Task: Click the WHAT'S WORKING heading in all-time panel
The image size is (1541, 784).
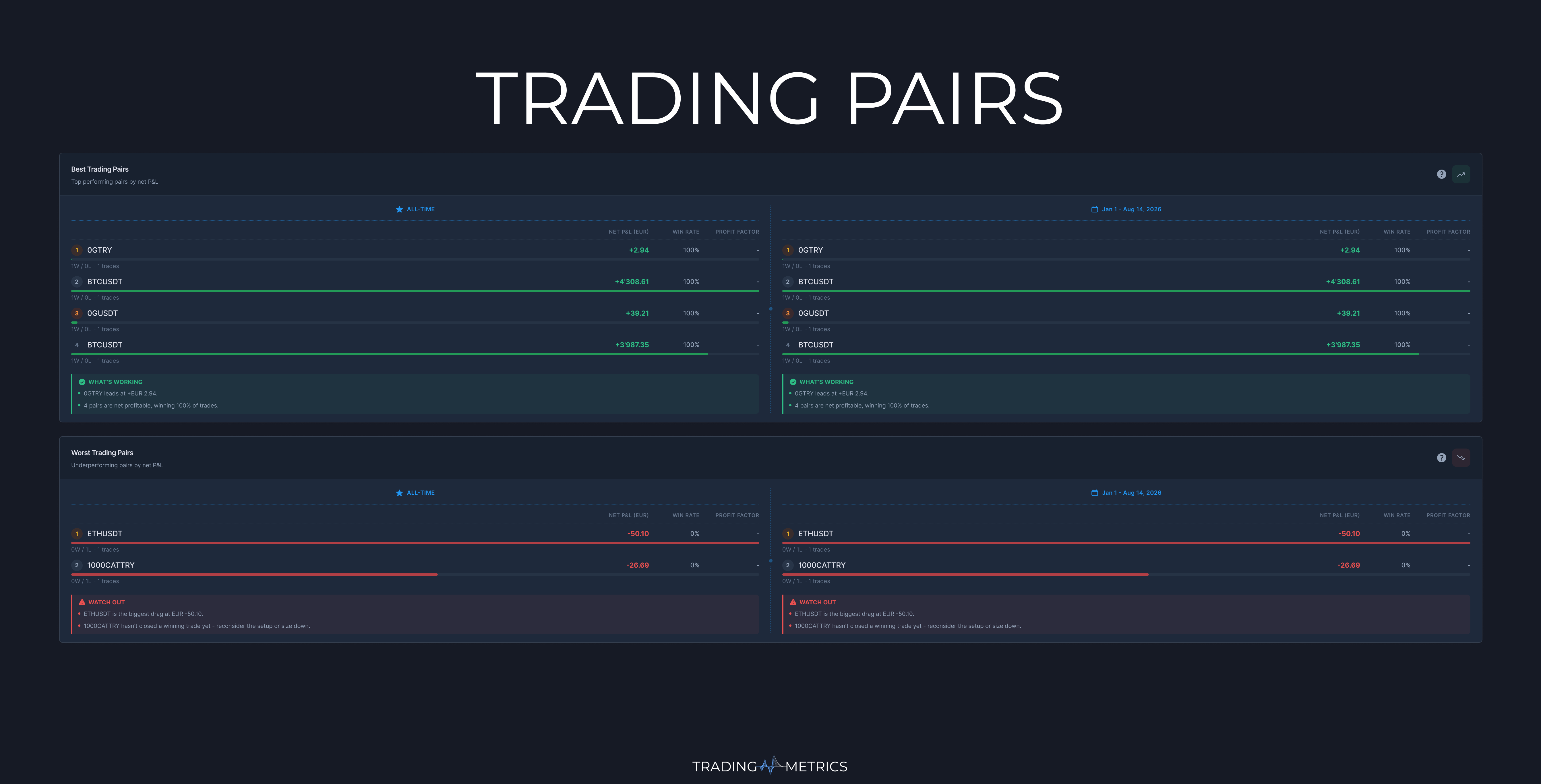Action: pyautogui.click(x=115, y=382)
